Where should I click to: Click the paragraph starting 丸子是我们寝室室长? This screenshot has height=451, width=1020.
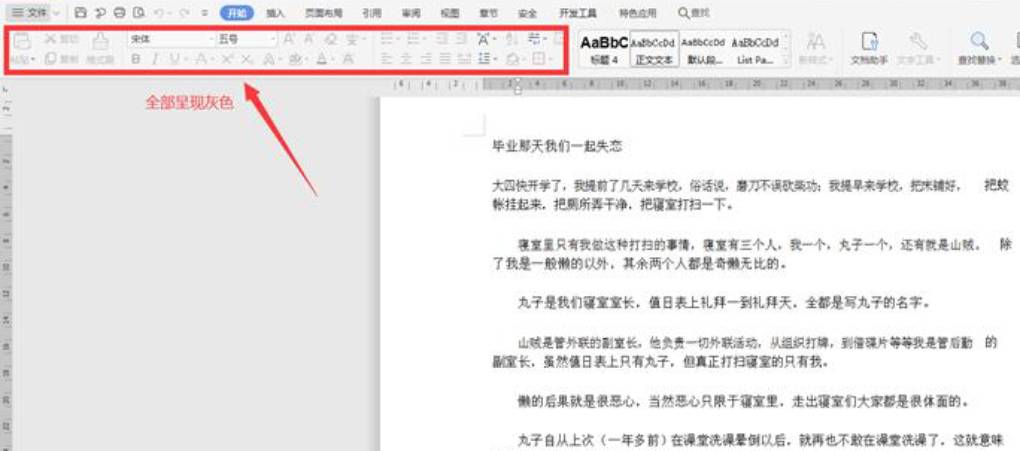coord(727,303)
